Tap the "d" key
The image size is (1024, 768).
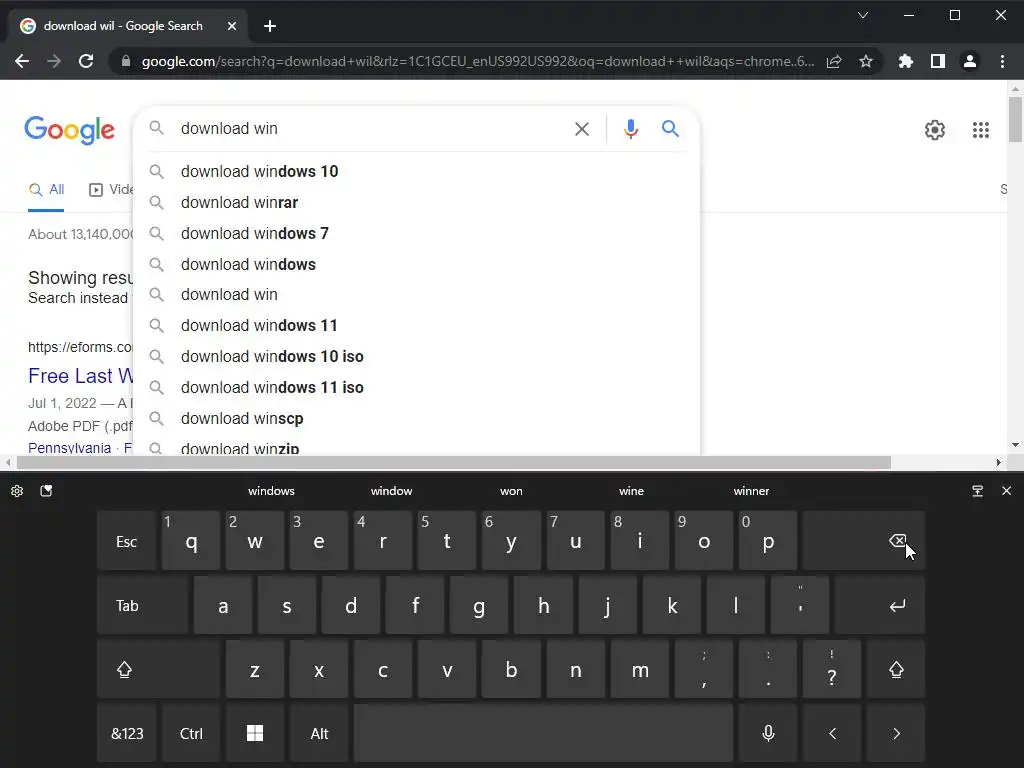tap(351, 605)
